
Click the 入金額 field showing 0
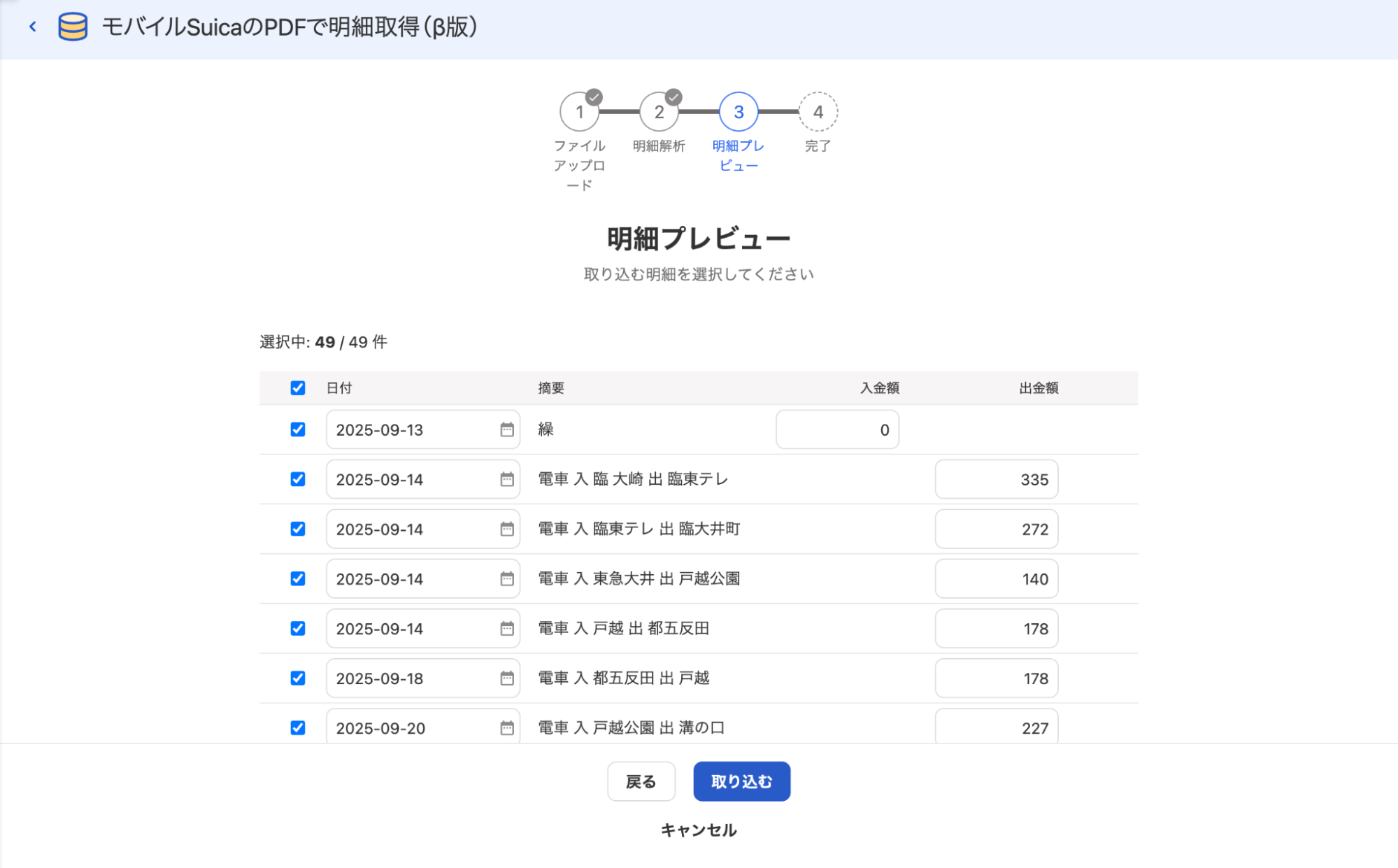coord(837,429)
